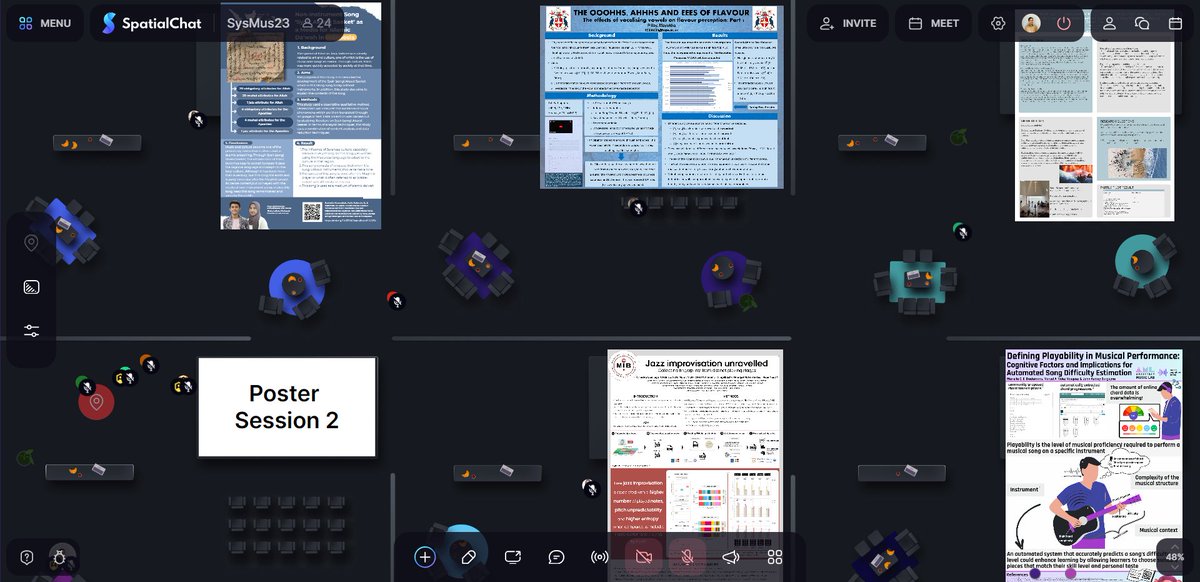Open the user profile avatar
The height and width of the screenshot is (582, 1200).
(x=1031, y=23)
